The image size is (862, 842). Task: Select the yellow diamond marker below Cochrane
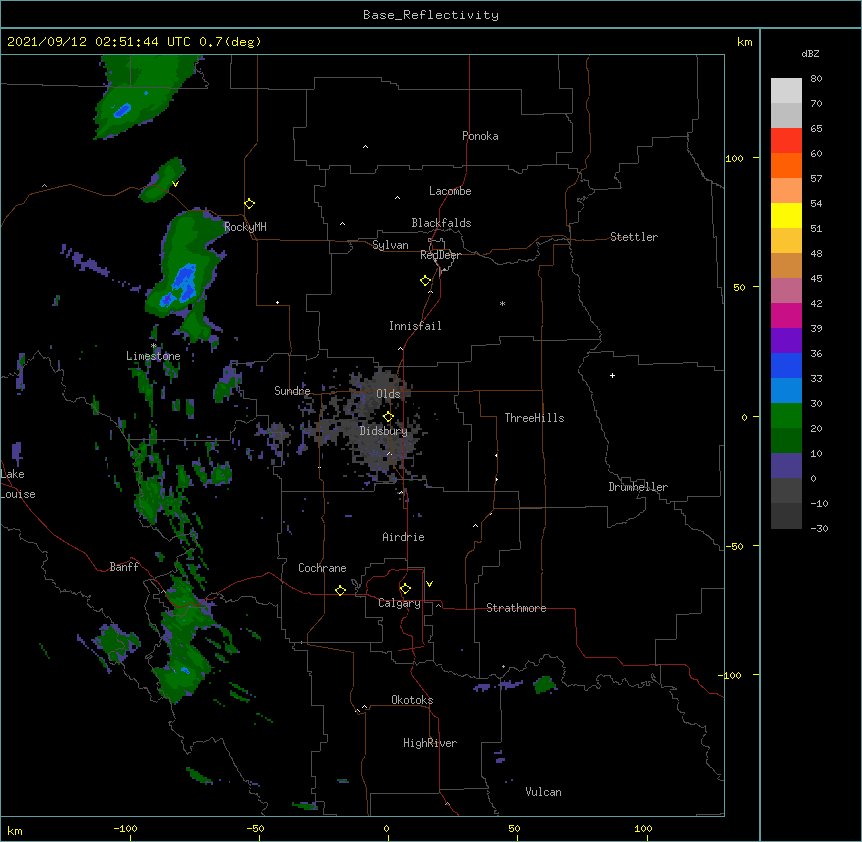(340, 590)
